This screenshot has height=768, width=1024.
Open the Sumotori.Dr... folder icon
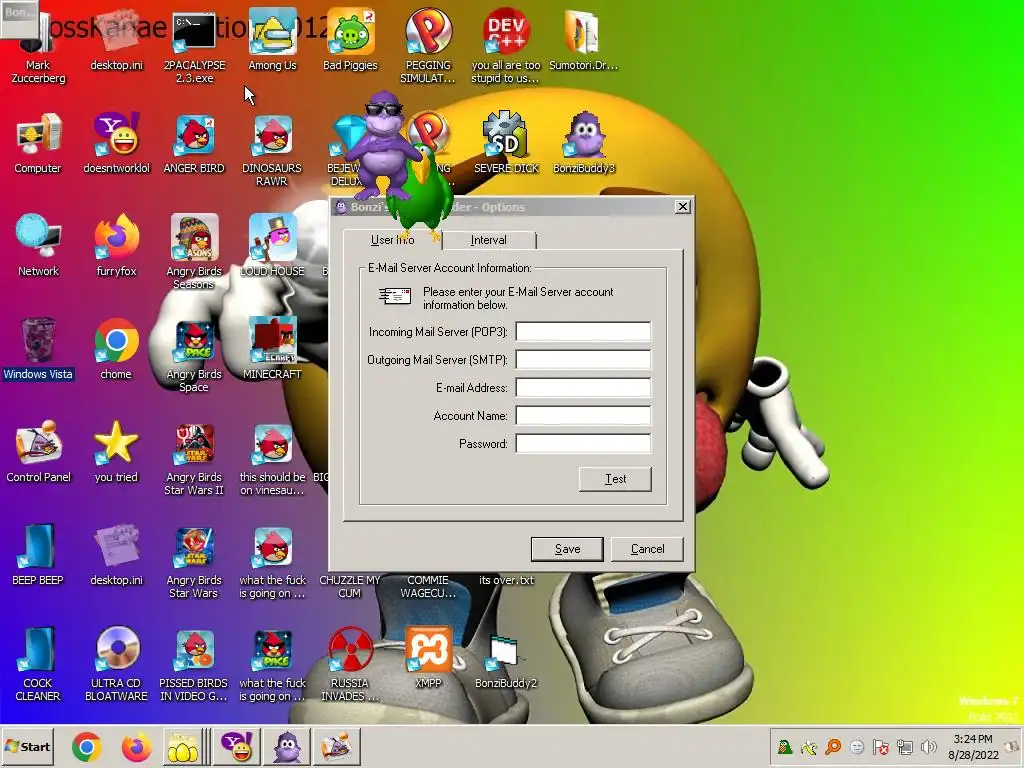pyautogui.click(x=584, y=39)
